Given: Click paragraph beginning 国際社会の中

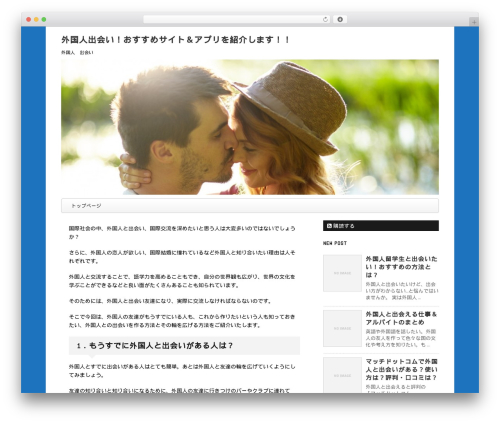Looking at the screenshot, I should coord(182,233).
